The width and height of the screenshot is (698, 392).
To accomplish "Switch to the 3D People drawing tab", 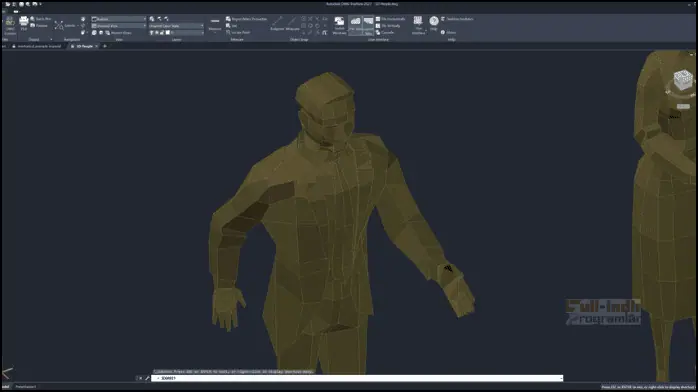I will 84,46.
